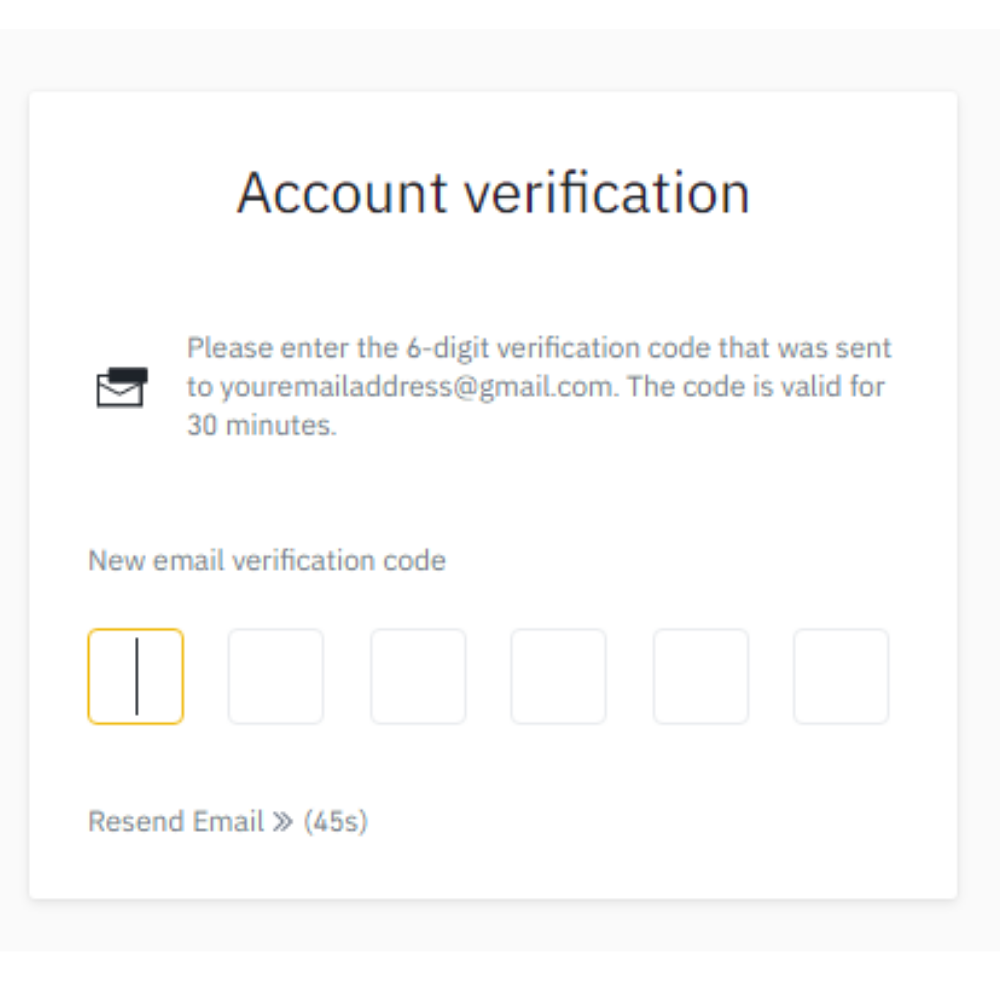Click the last verification digit box
1000x1000 pixels.
pos(840,675)
